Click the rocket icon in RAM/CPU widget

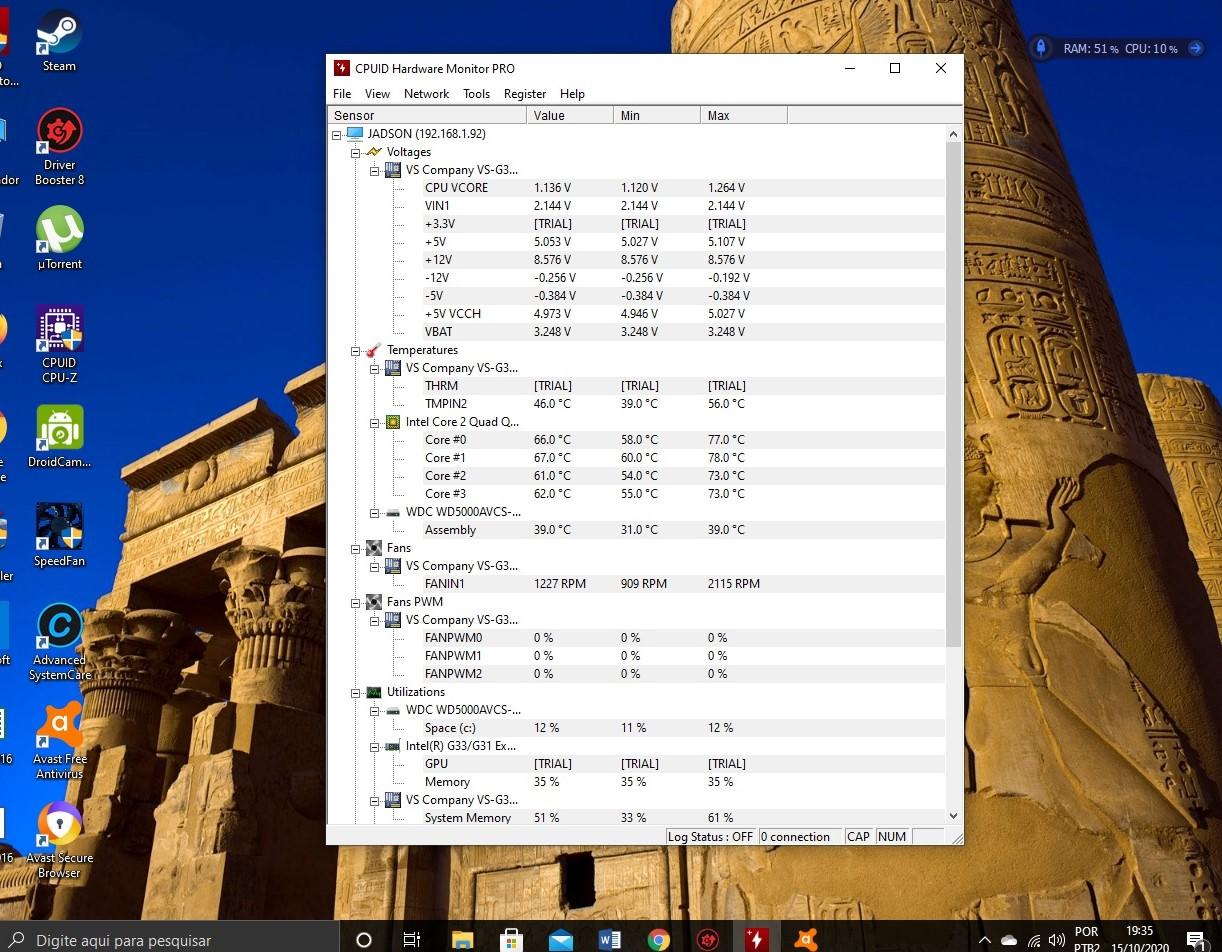coord(1041,48)
